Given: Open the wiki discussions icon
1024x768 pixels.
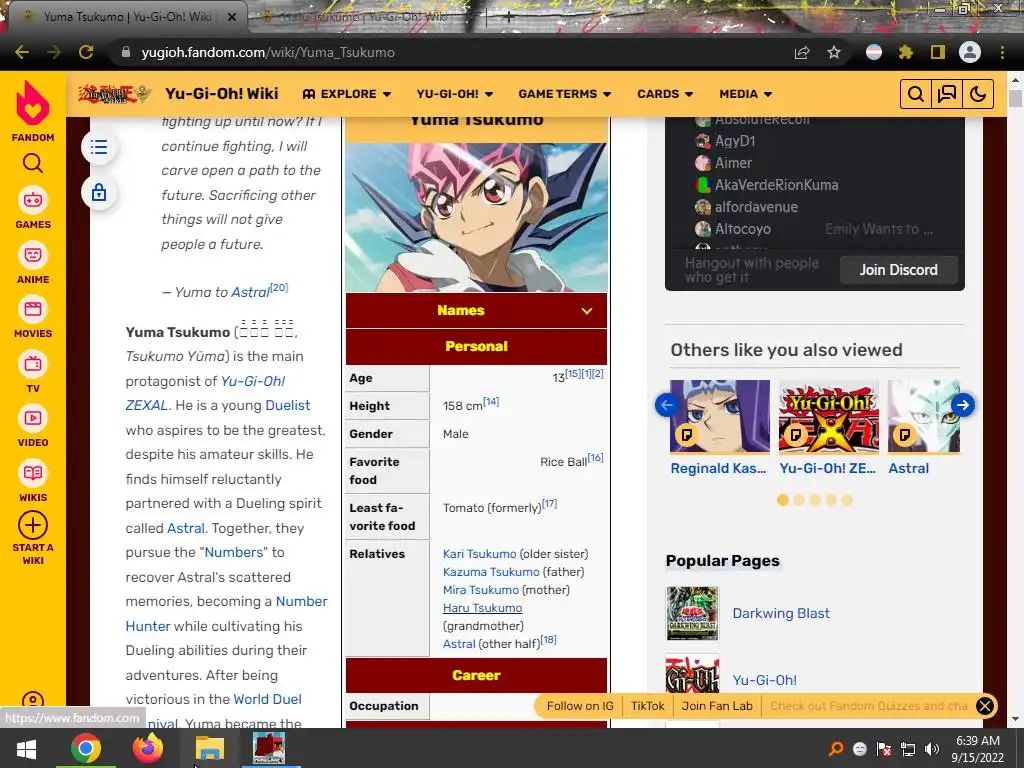Looking at the screenshot, I should [x=946, y=95].
